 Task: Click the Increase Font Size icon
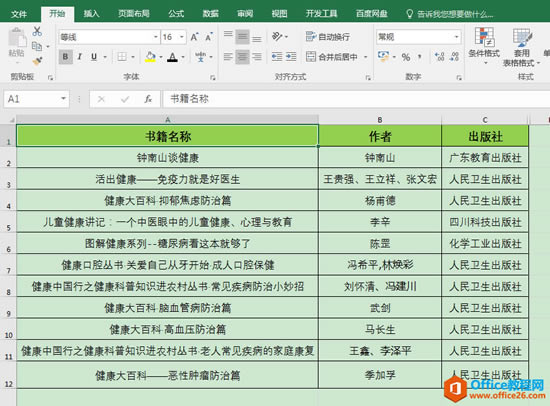tap(194, 37)
